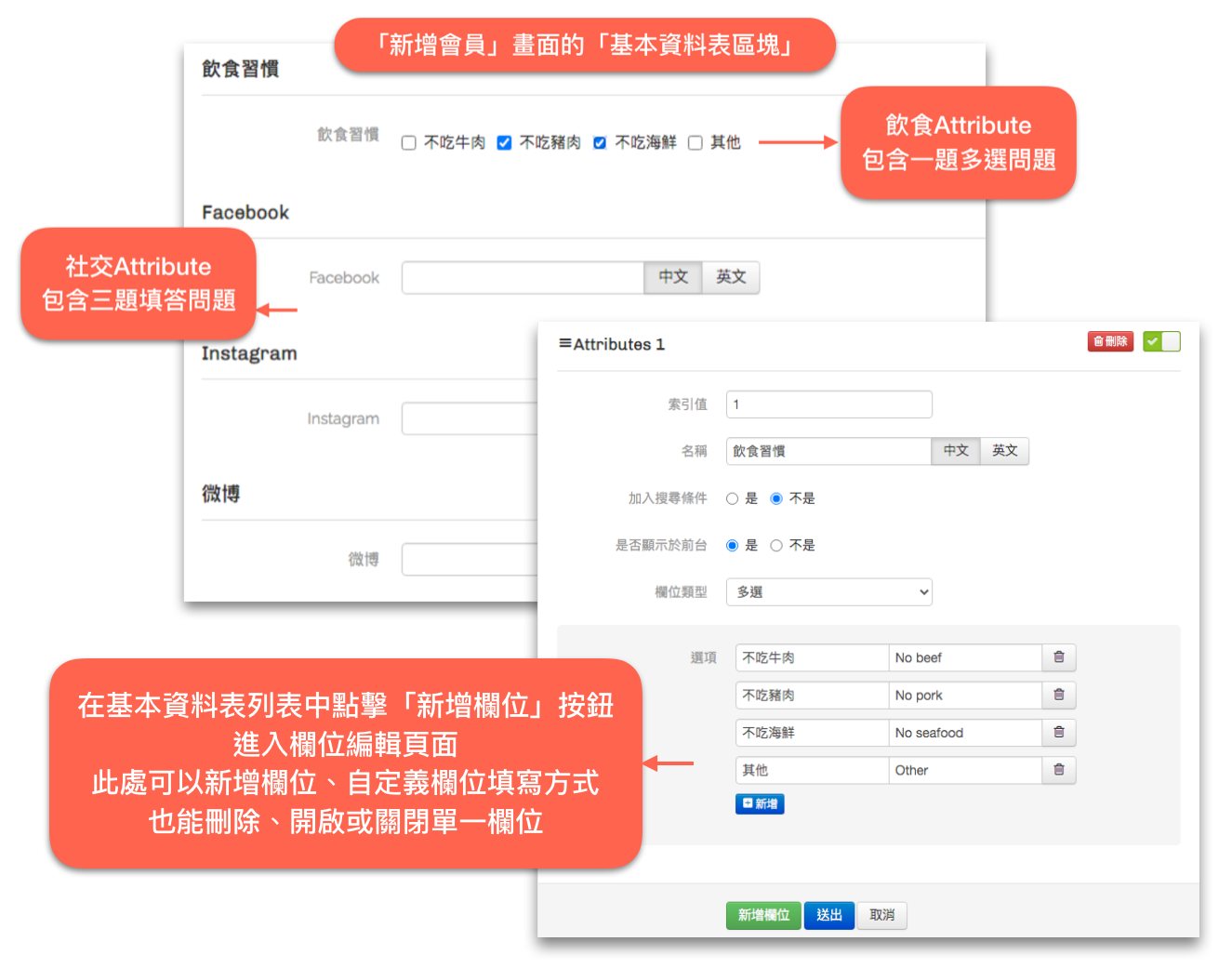Click the red 刪除 delete button
Image resolution: width=1232 pixels, height=968 pixels.
pyautogui.click(x=1110, y=341)
